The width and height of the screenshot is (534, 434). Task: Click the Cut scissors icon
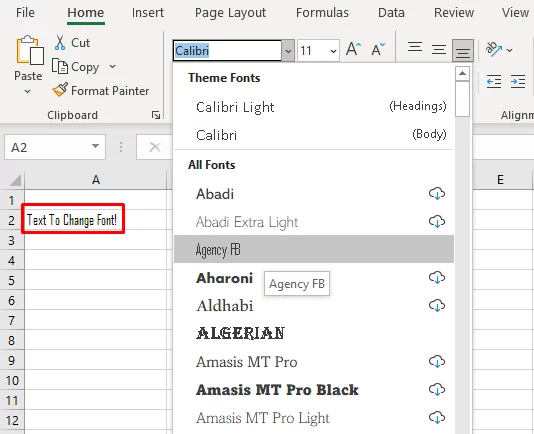point(60,43)
